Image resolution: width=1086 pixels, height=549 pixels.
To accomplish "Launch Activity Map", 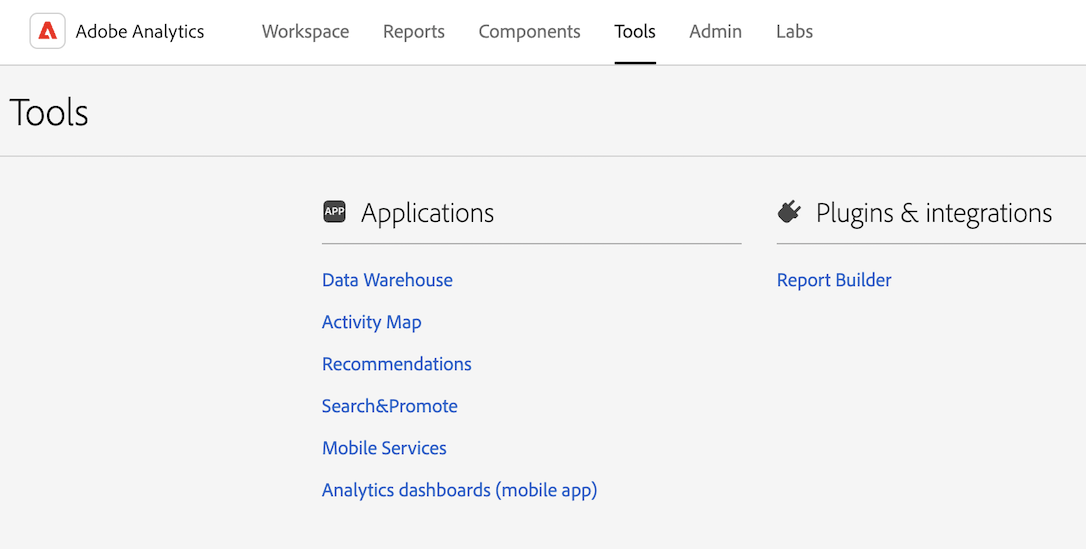I will [371, 322].
